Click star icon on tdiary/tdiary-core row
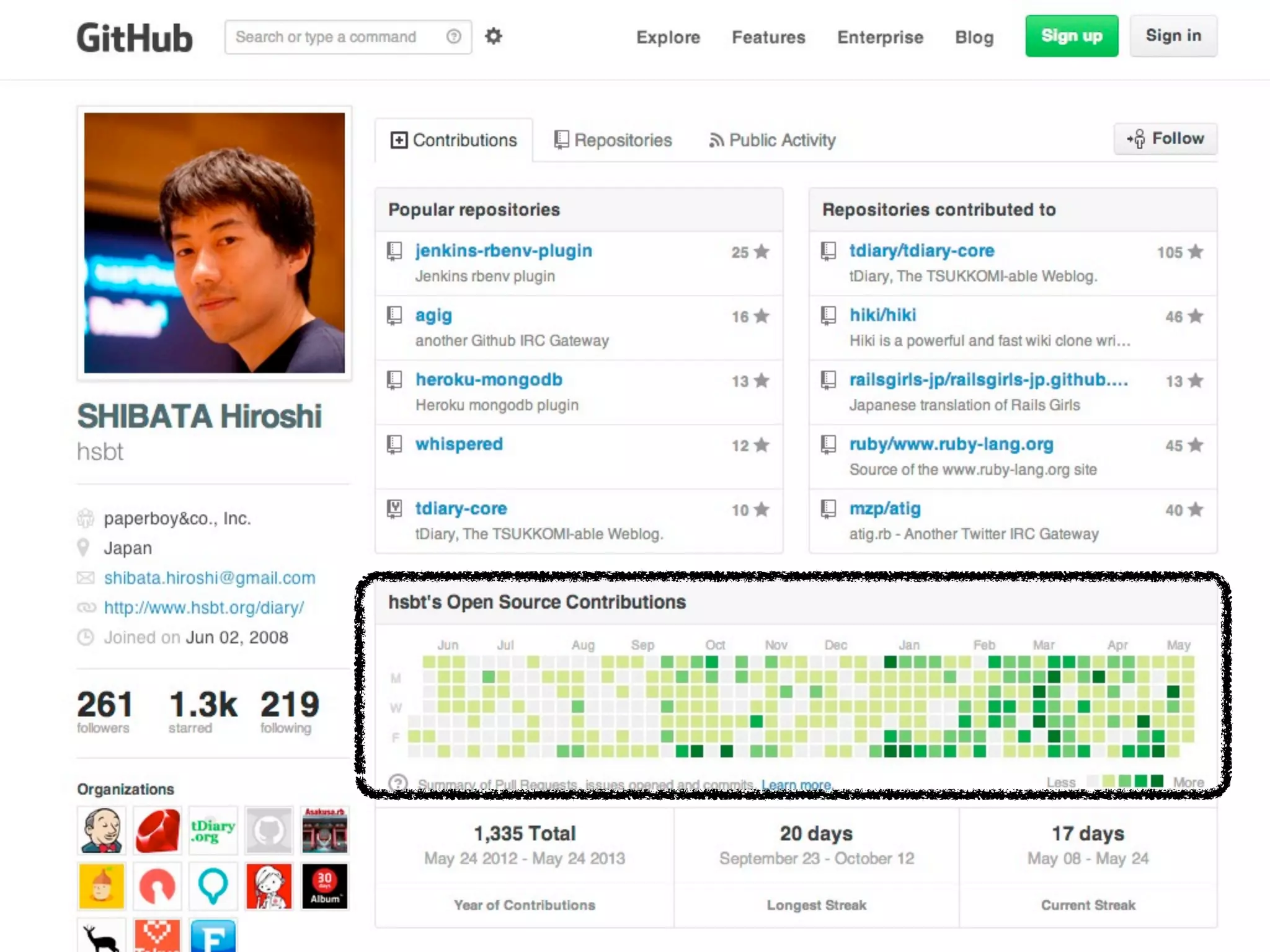The width and height of the screenshot is (1270, 952). tap(1196, 252)
